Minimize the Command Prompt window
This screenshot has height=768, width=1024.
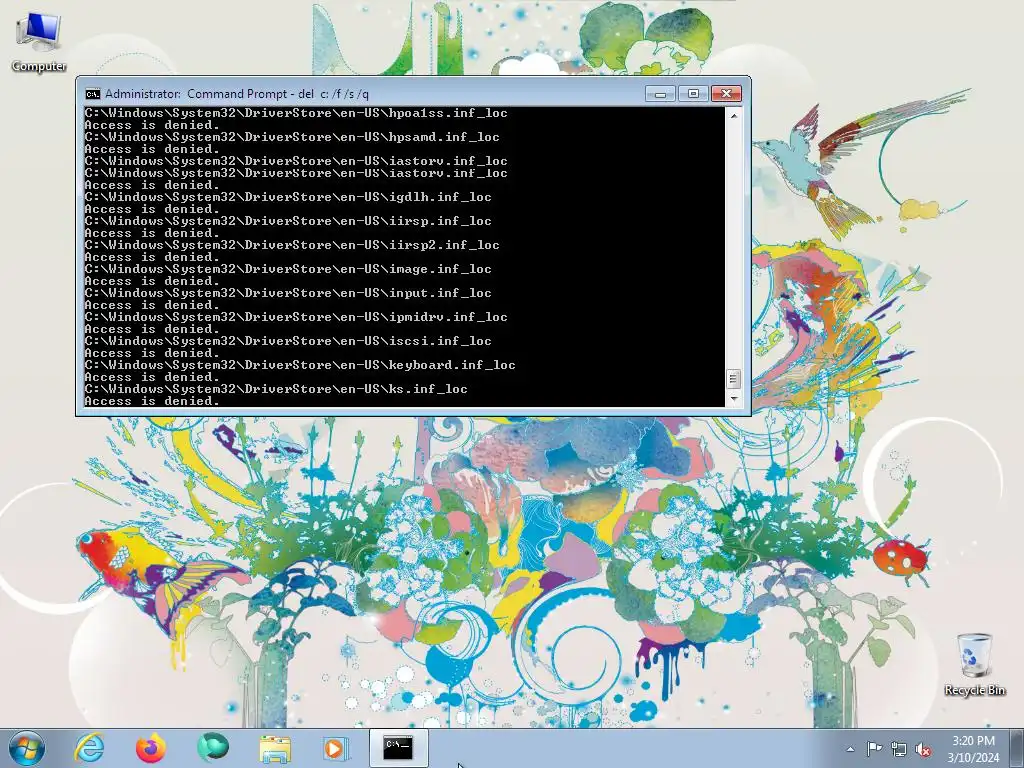(x=660, y=94)
